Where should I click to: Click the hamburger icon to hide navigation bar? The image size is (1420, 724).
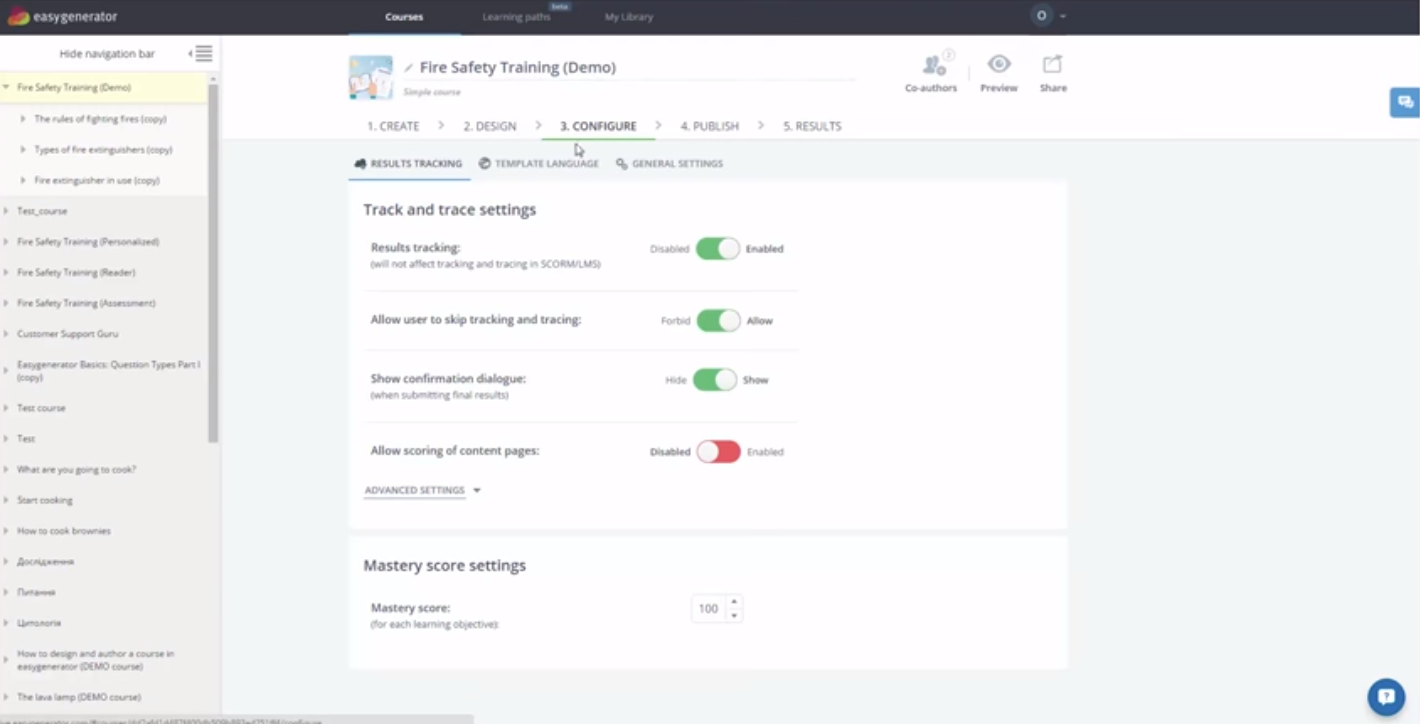203,53
